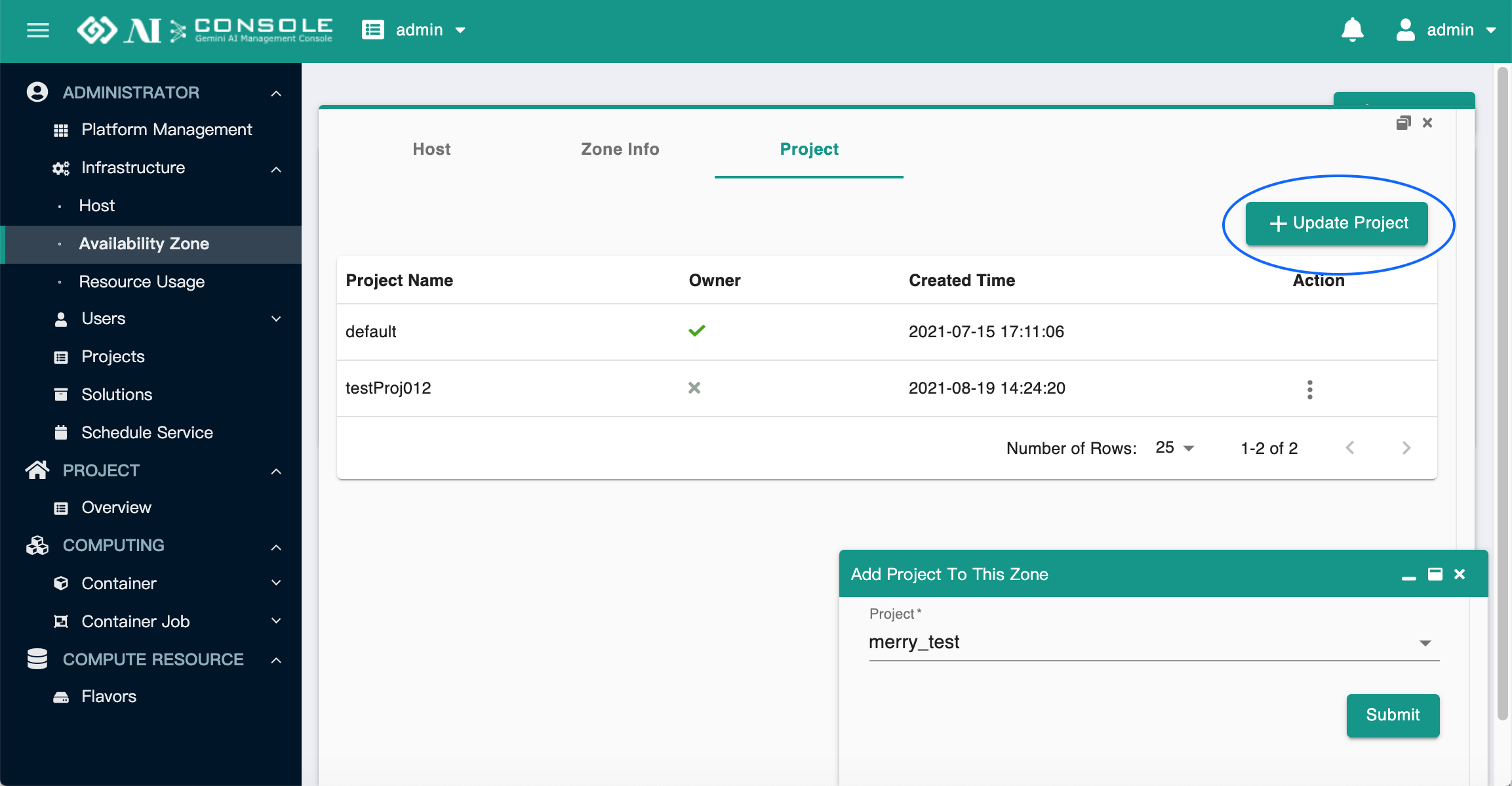Click the project list icon beside admin

(x=373, y=30)
